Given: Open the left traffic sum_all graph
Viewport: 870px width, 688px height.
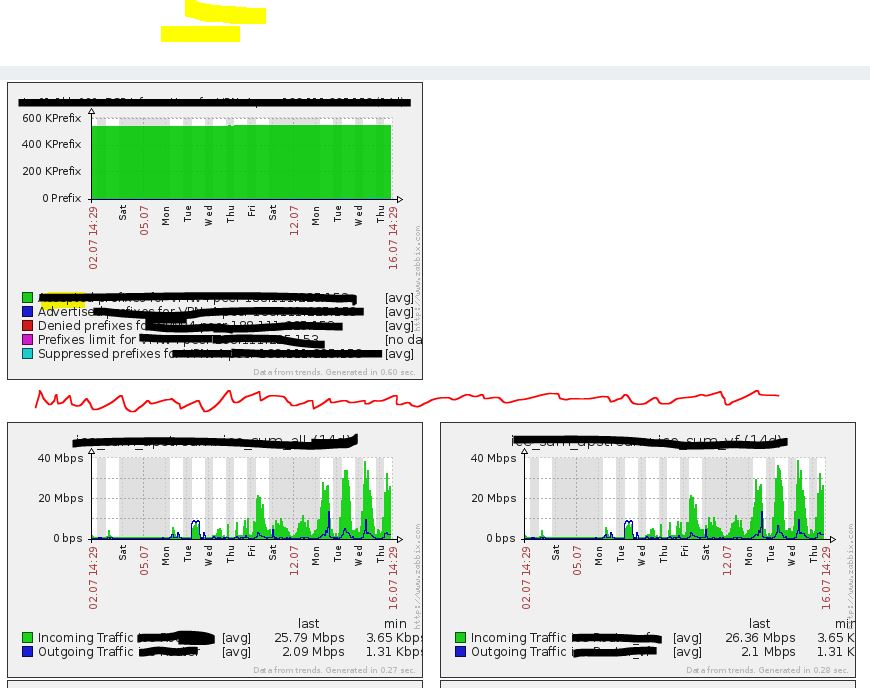Looking at the screenshot, I should click(x=215, y=550).
